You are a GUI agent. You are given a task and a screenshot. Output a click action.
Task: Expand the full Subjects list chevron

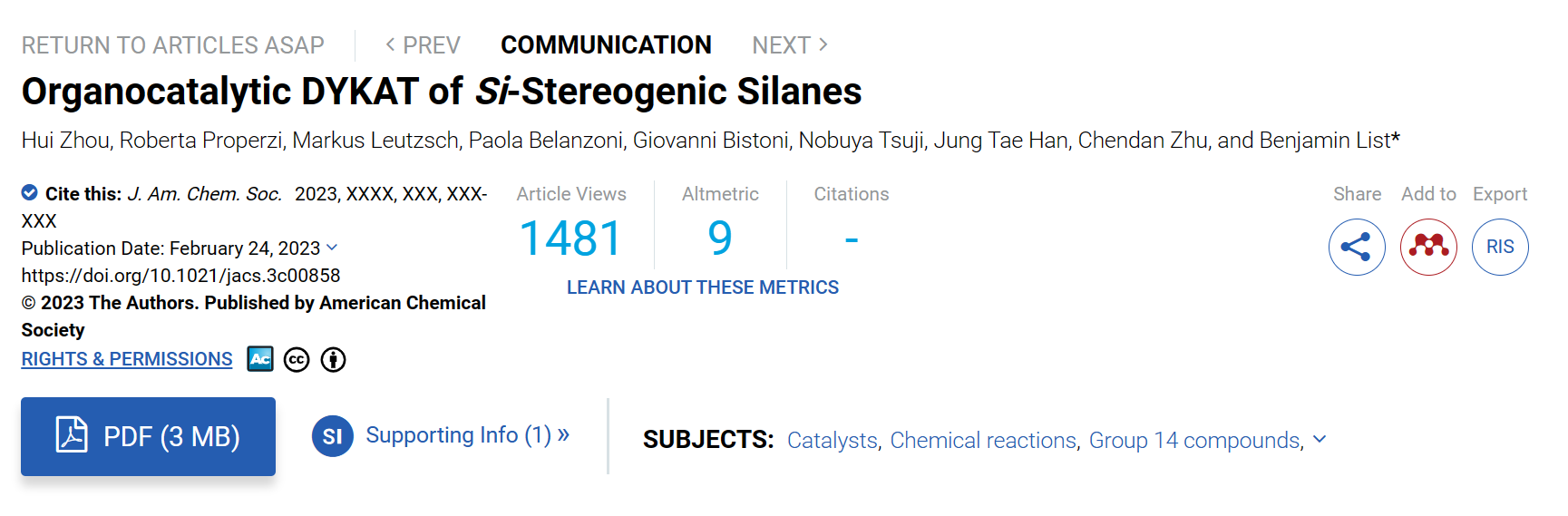point(1320,439)
